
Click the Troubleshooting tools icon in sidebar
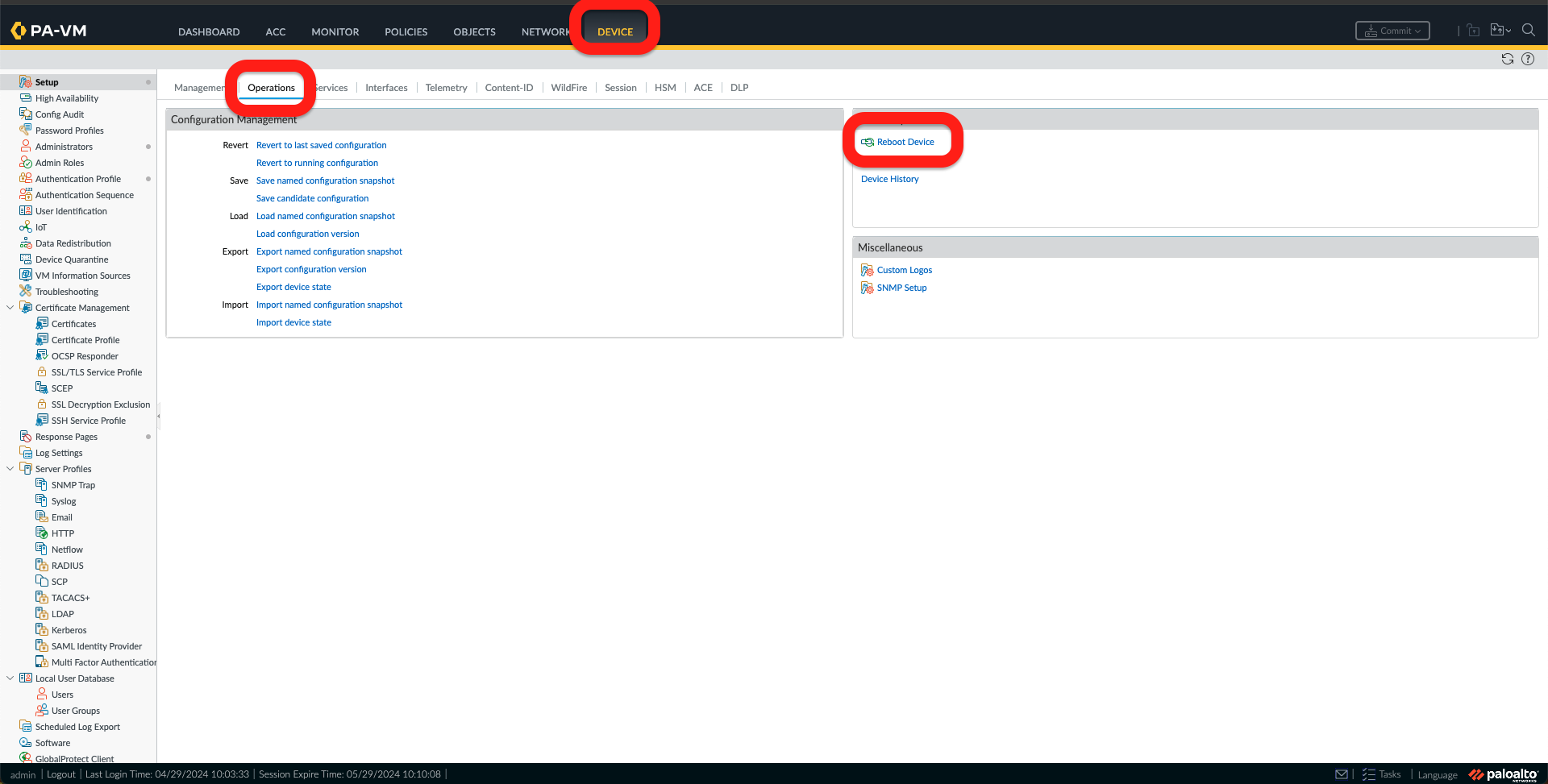point(26,292)
